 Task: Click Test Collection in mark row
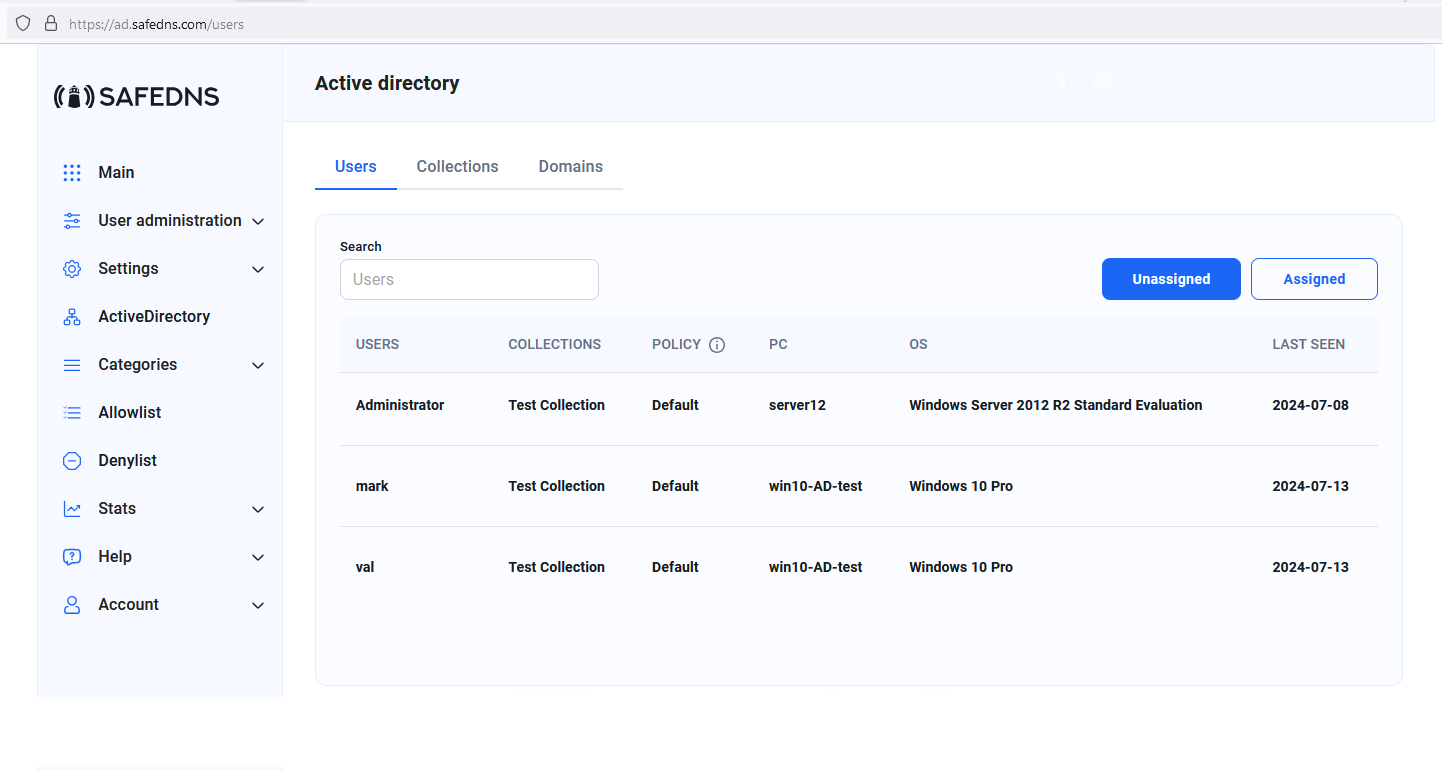[x=556, y=486]
